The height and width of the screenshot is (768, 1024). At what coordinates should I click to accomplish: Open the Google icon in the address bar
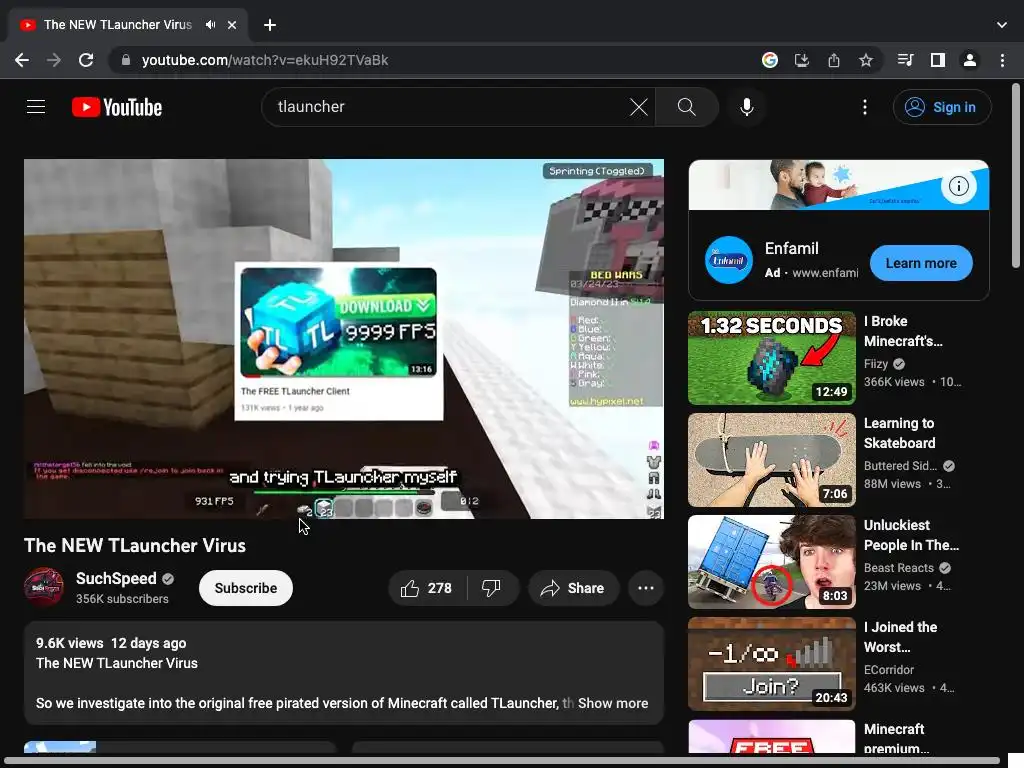(x=770, y=60)
